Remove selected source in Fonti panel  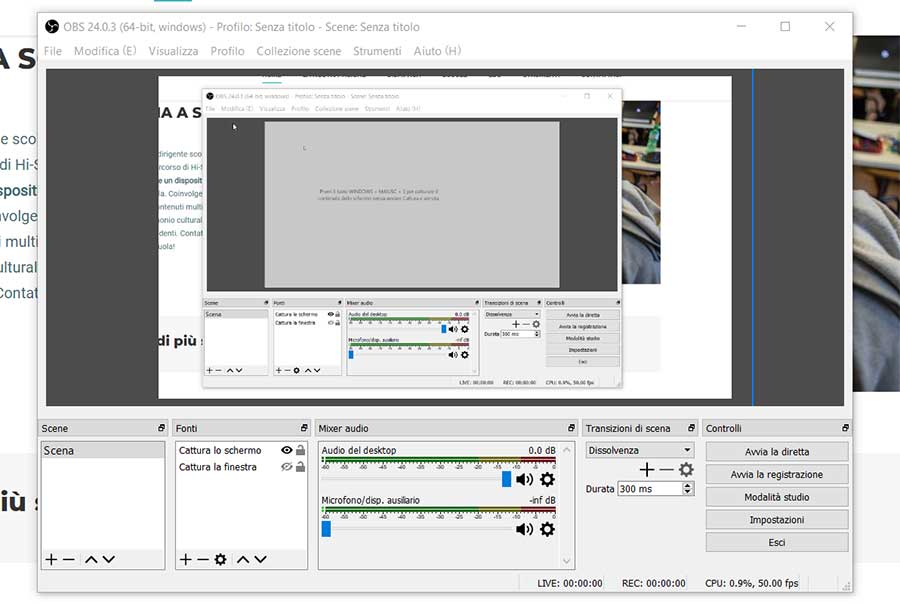click(x=203, y=559)
